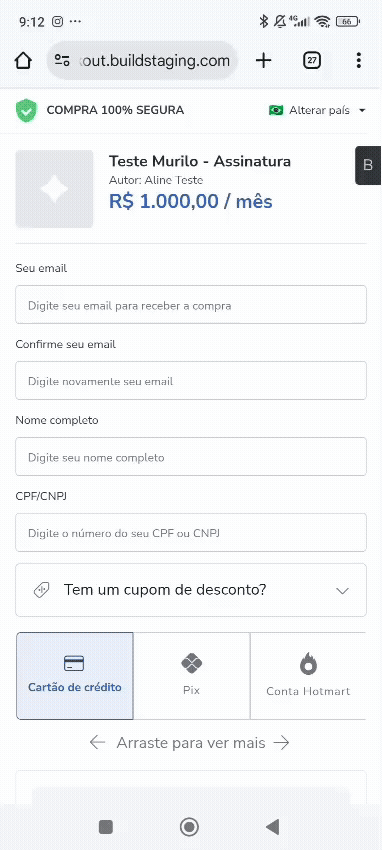
Task: Open the site settings icon in address bar
Action: 62,61
